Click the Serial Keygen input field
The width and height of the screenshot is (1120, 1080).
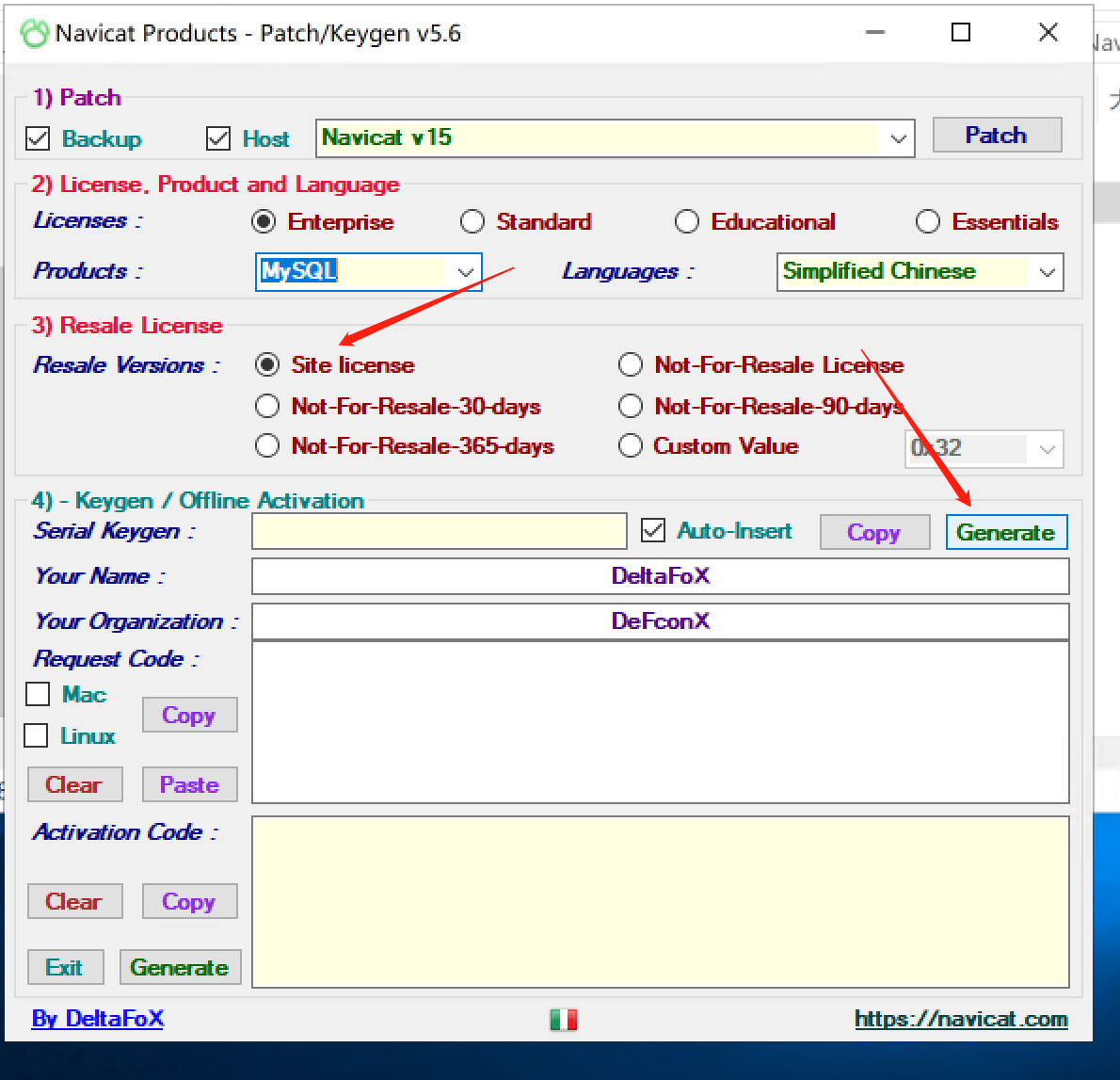point(440,531)
